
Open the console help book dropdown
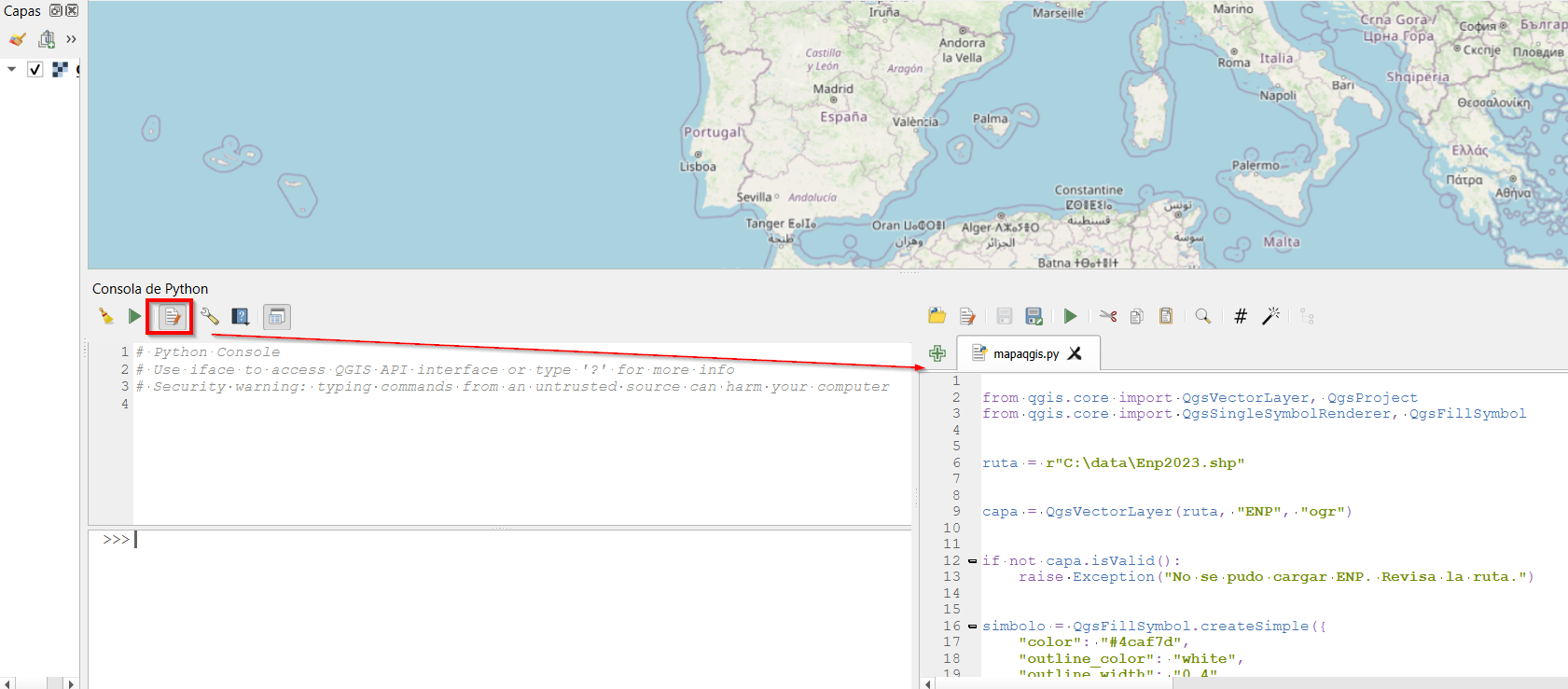point(241,317)
